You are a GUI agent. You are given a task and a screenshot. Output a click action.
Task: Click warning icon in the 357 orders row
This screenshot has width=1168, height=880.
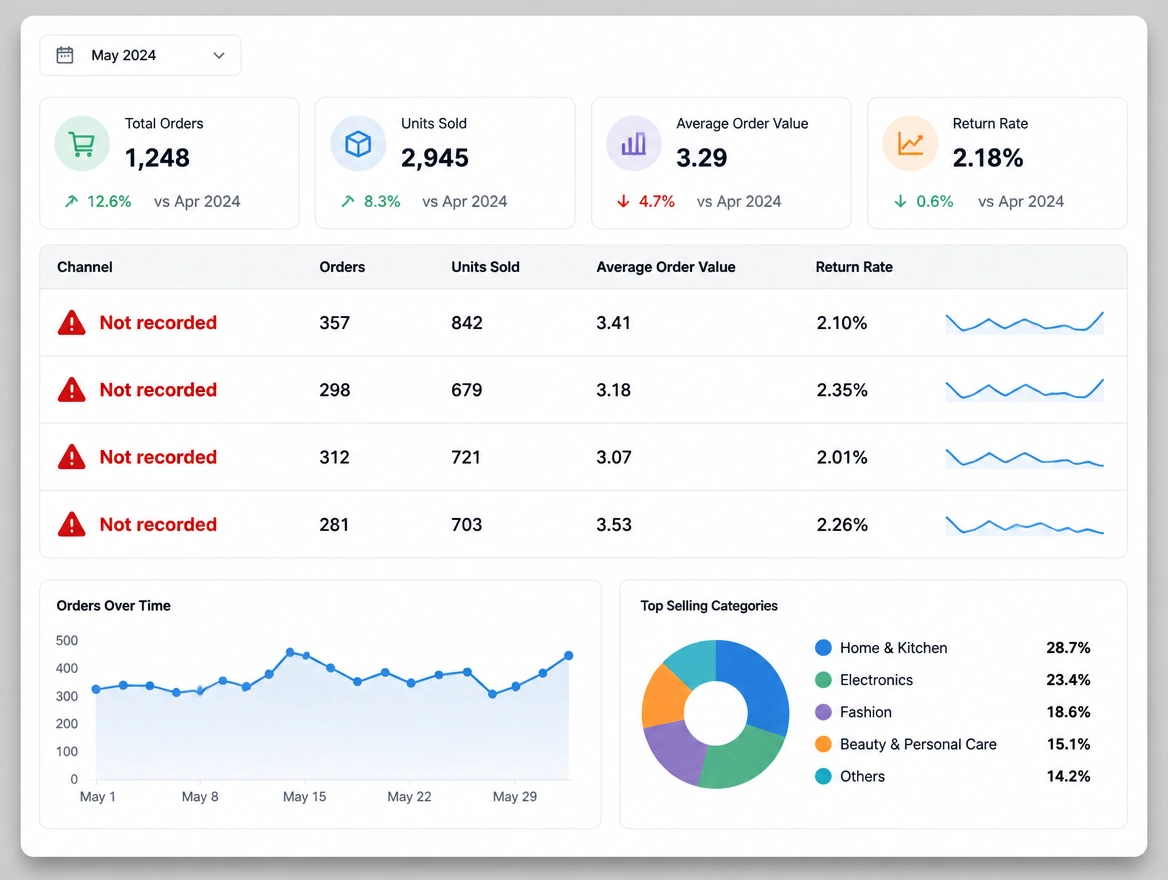[72, 323]
